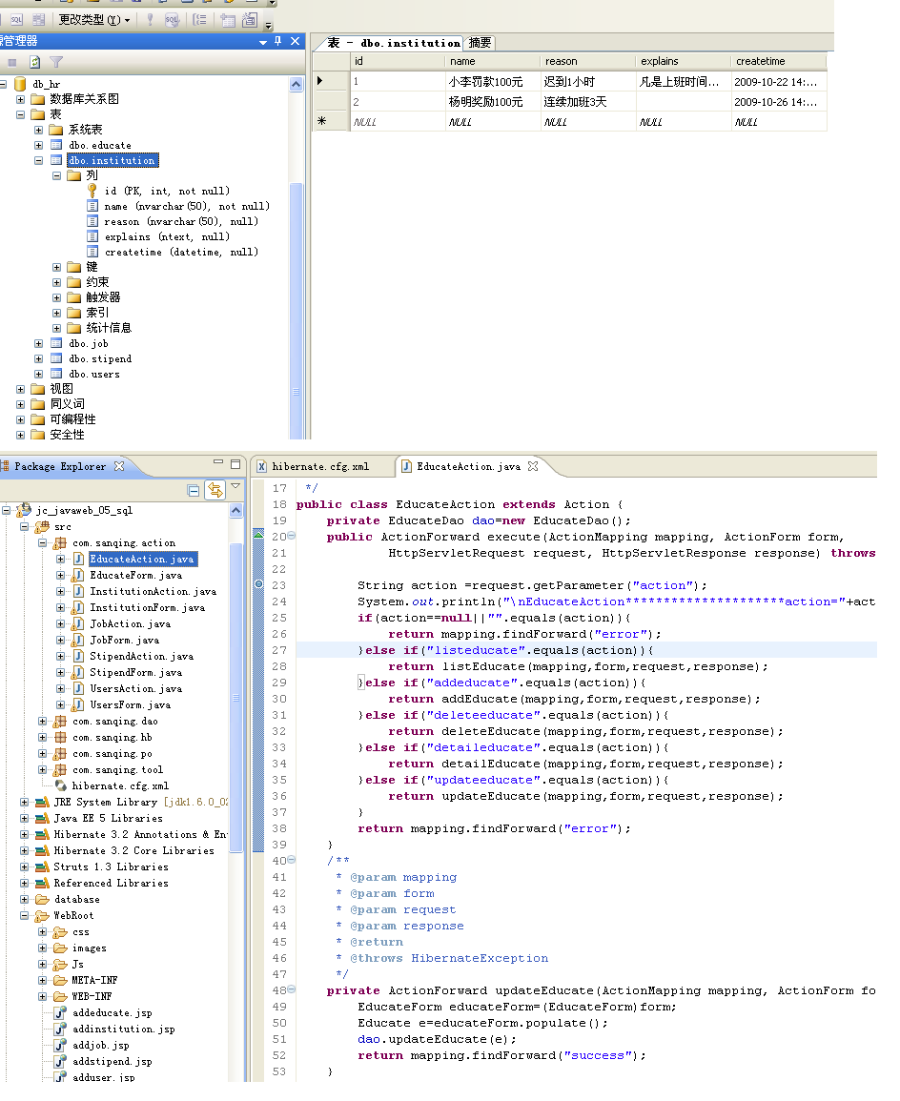Expand the dbo.educate table node

point(39,145)
